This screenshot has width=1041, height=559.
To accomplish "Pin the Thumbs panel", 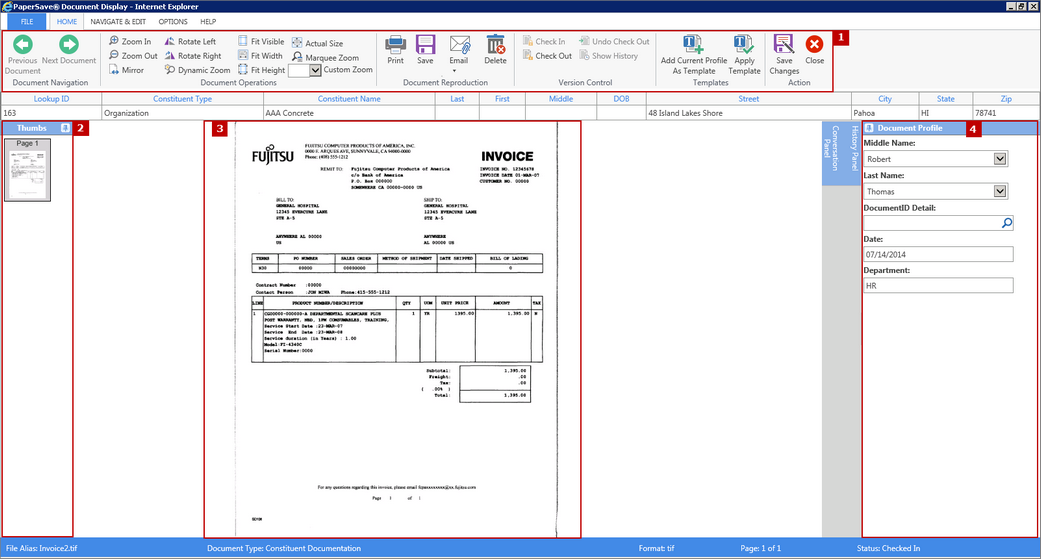I will pos(65,128).
